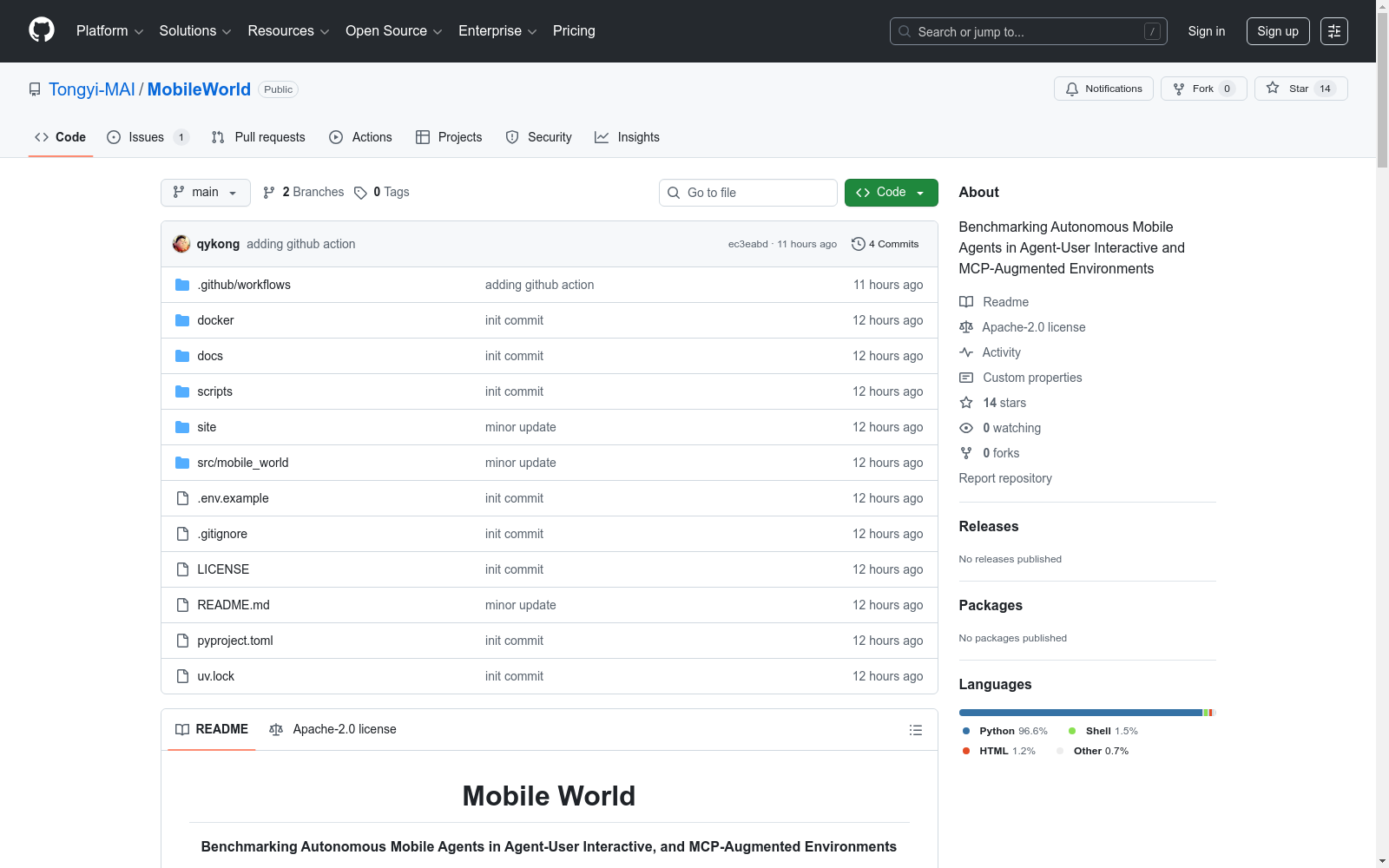Select the Apache-2.0 license tab
Viewport: 1389px width, 868px height.
click(332, 729)
